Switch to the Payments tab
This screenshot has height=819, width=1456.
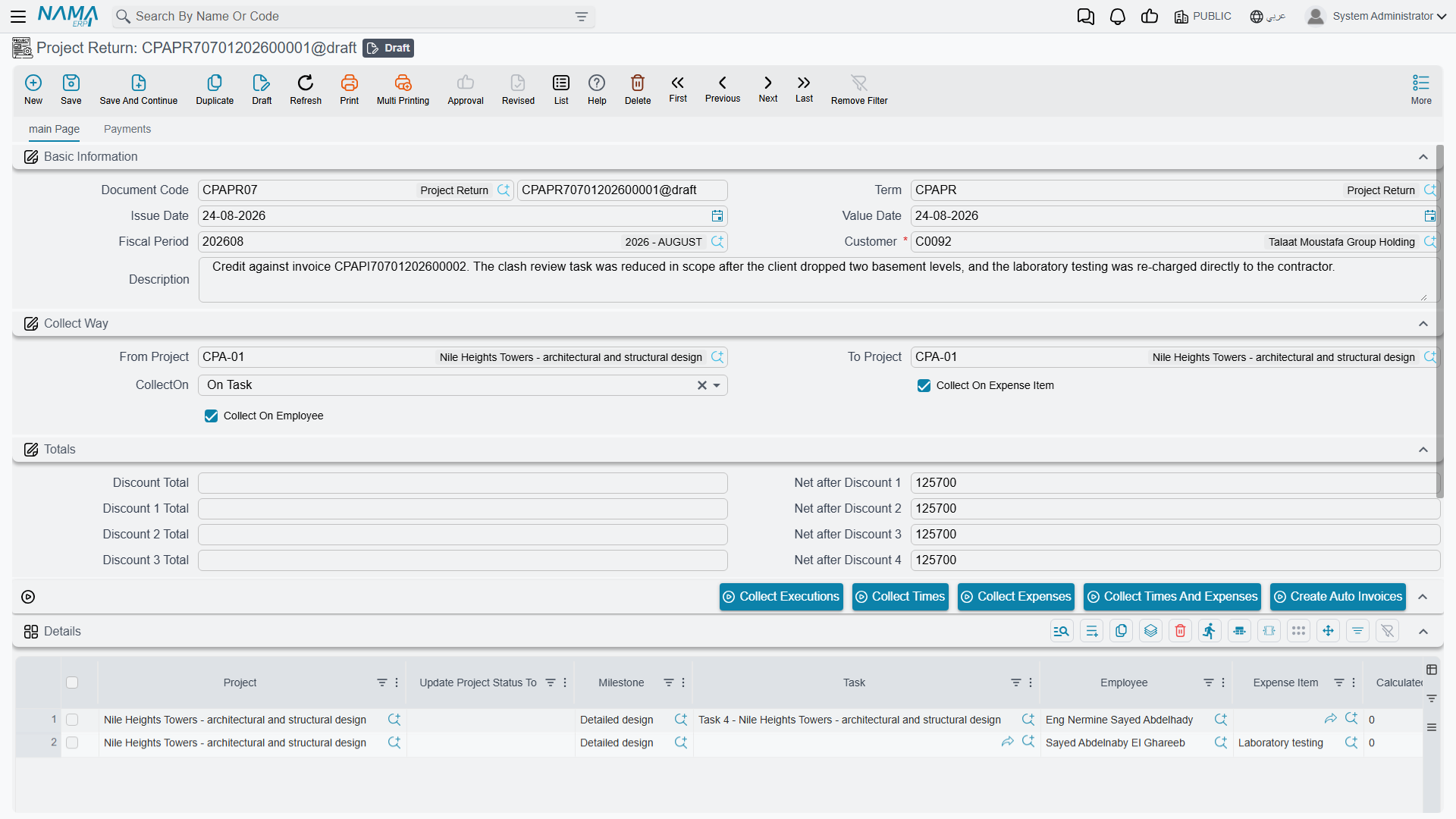127,129
